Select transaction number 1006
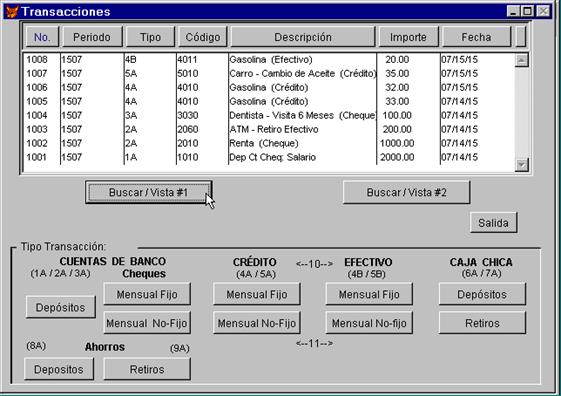This screenshot has height=396, width=561. point(37,87)
